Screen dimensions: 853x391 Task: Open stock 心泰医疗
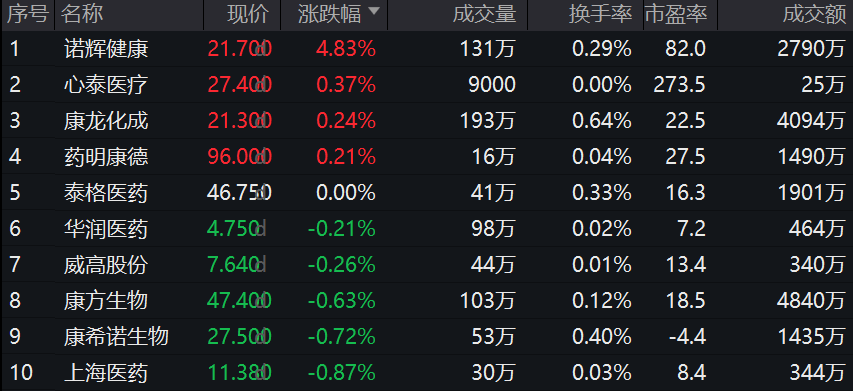(106, 85)
